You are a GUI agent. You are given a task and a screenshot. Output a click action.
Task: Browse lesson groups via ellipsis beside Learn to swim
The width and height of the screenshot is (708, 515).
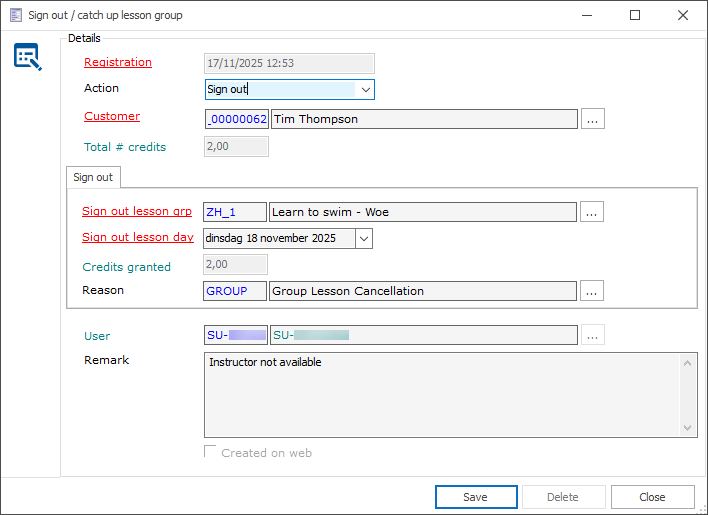pos(592,212)
